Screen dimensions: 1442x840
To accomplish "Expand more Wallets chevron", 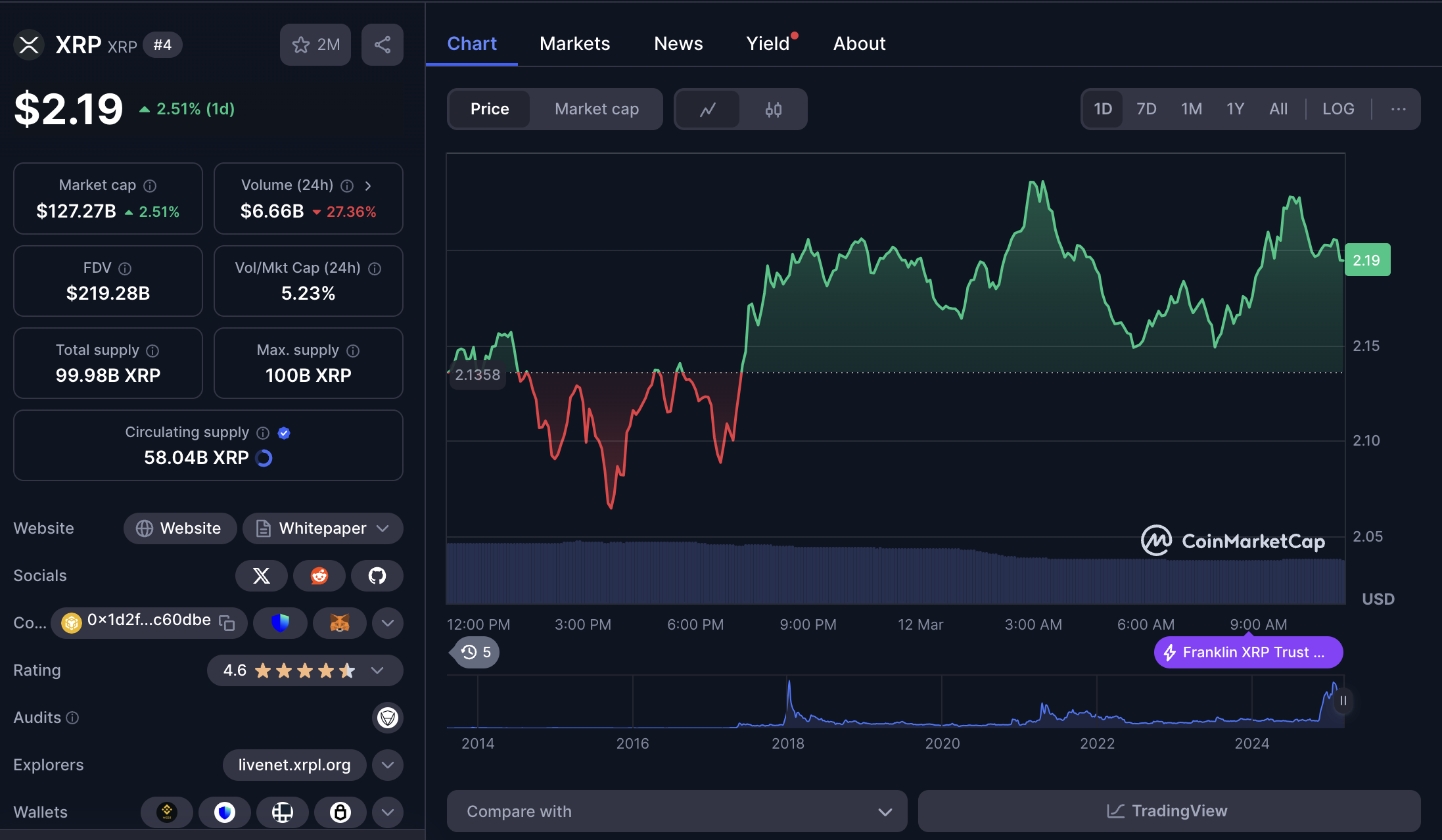I will 388,812.
